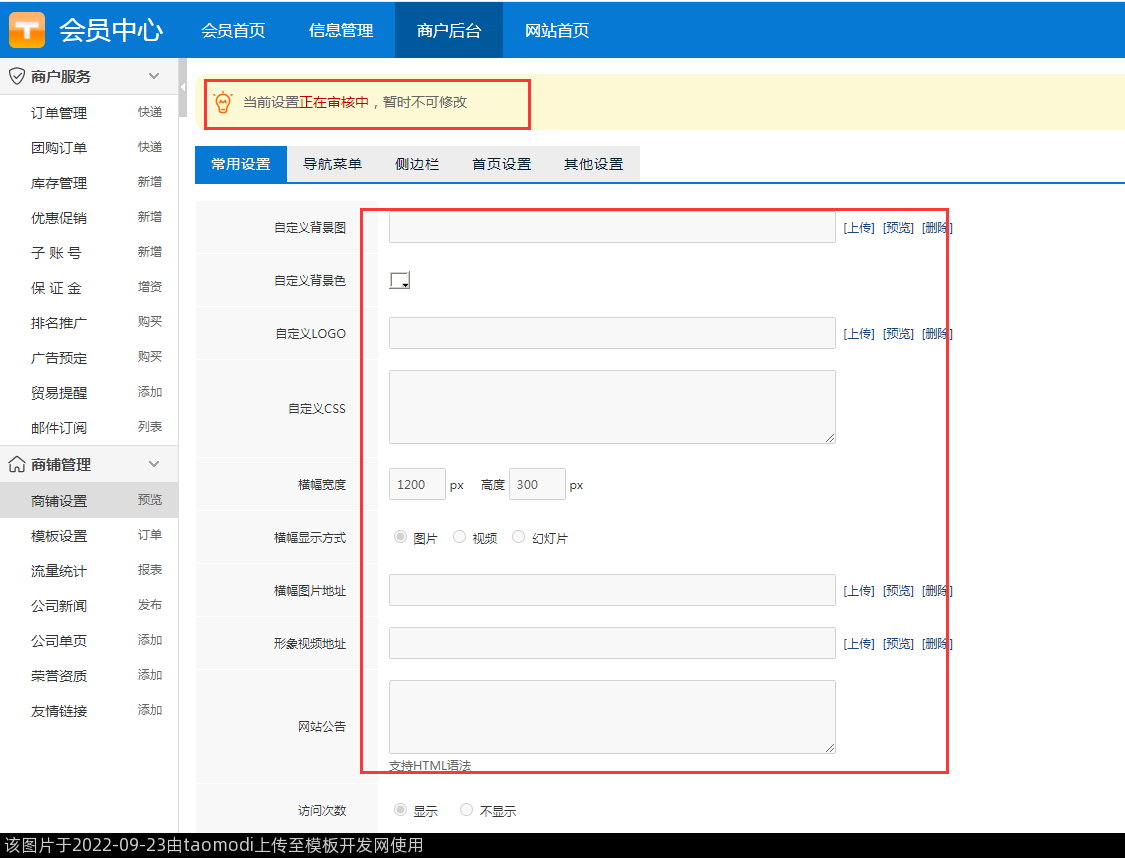The width and height of the screenshot is (1125, 858).
Task: Select 图片 banner display radio button
Action: click(401, 537)
